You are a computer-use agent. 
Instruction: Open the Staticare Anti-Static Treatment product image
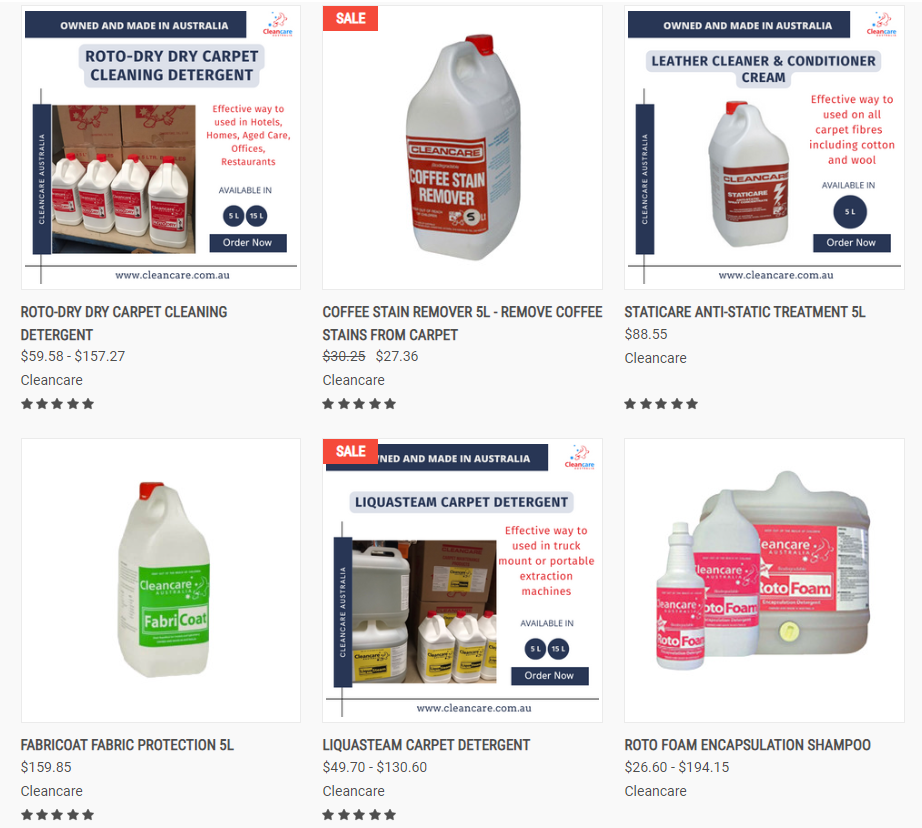click(x=764, y=148)
